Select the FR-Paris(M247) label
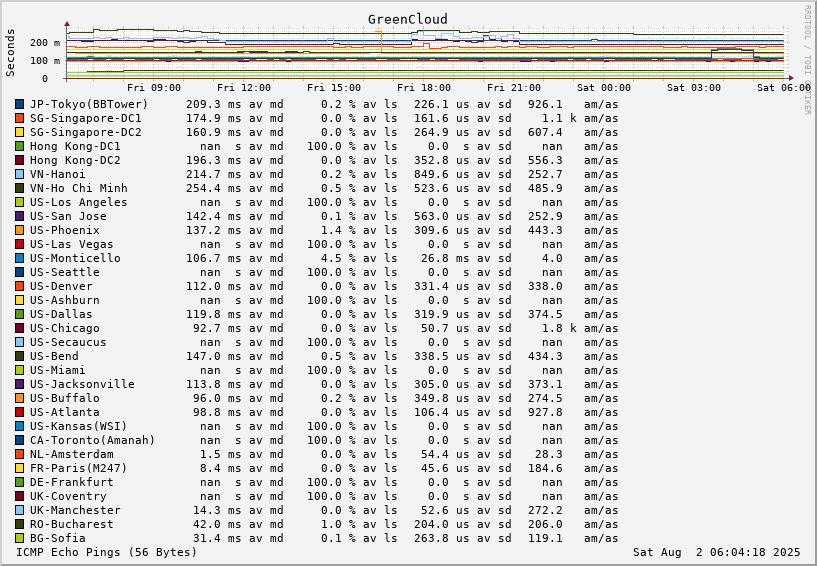 click(x=79, y=468)
